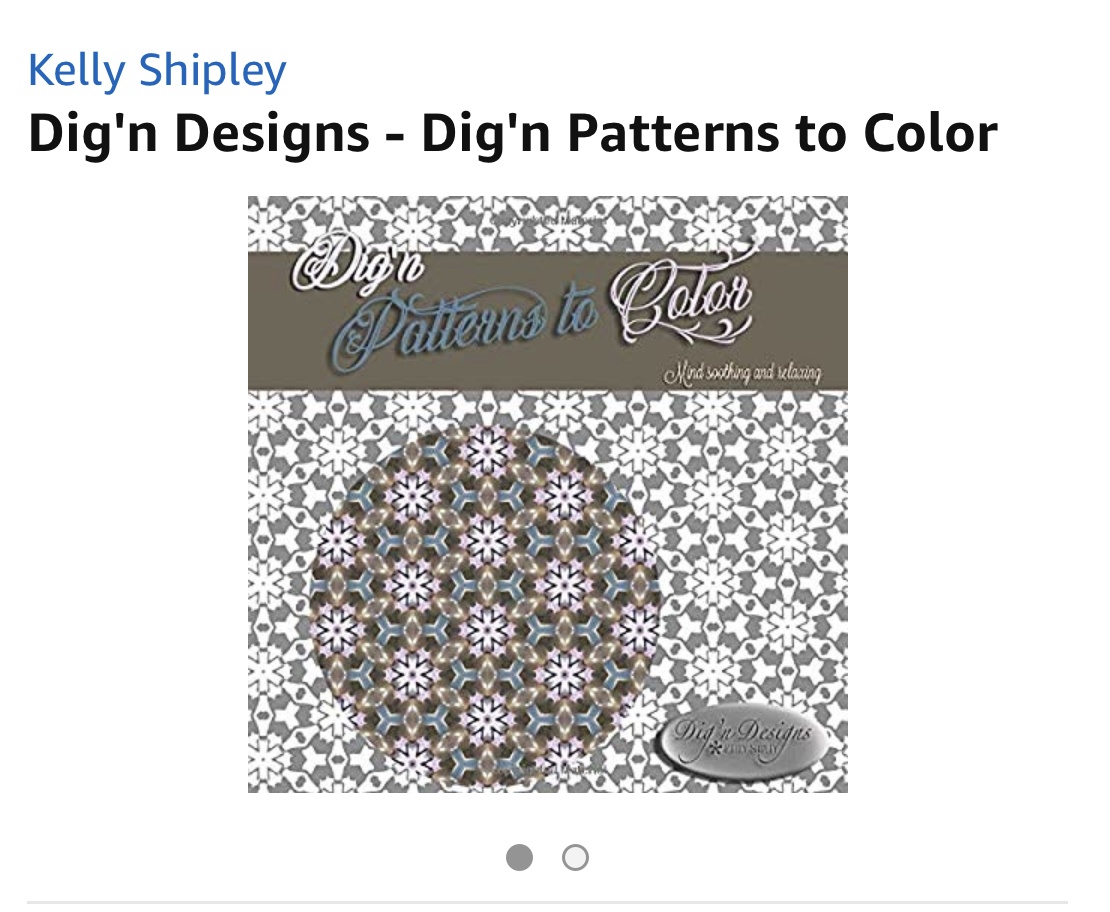Viewport: 1110px width, 912px height.
Task: Click copyright watermark above the cover banner
Action: point(547,221)
